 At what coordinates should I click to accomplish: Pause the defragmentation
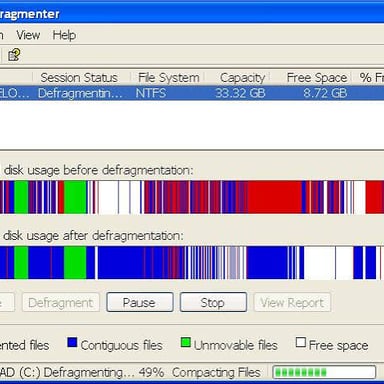click(140, 302)
